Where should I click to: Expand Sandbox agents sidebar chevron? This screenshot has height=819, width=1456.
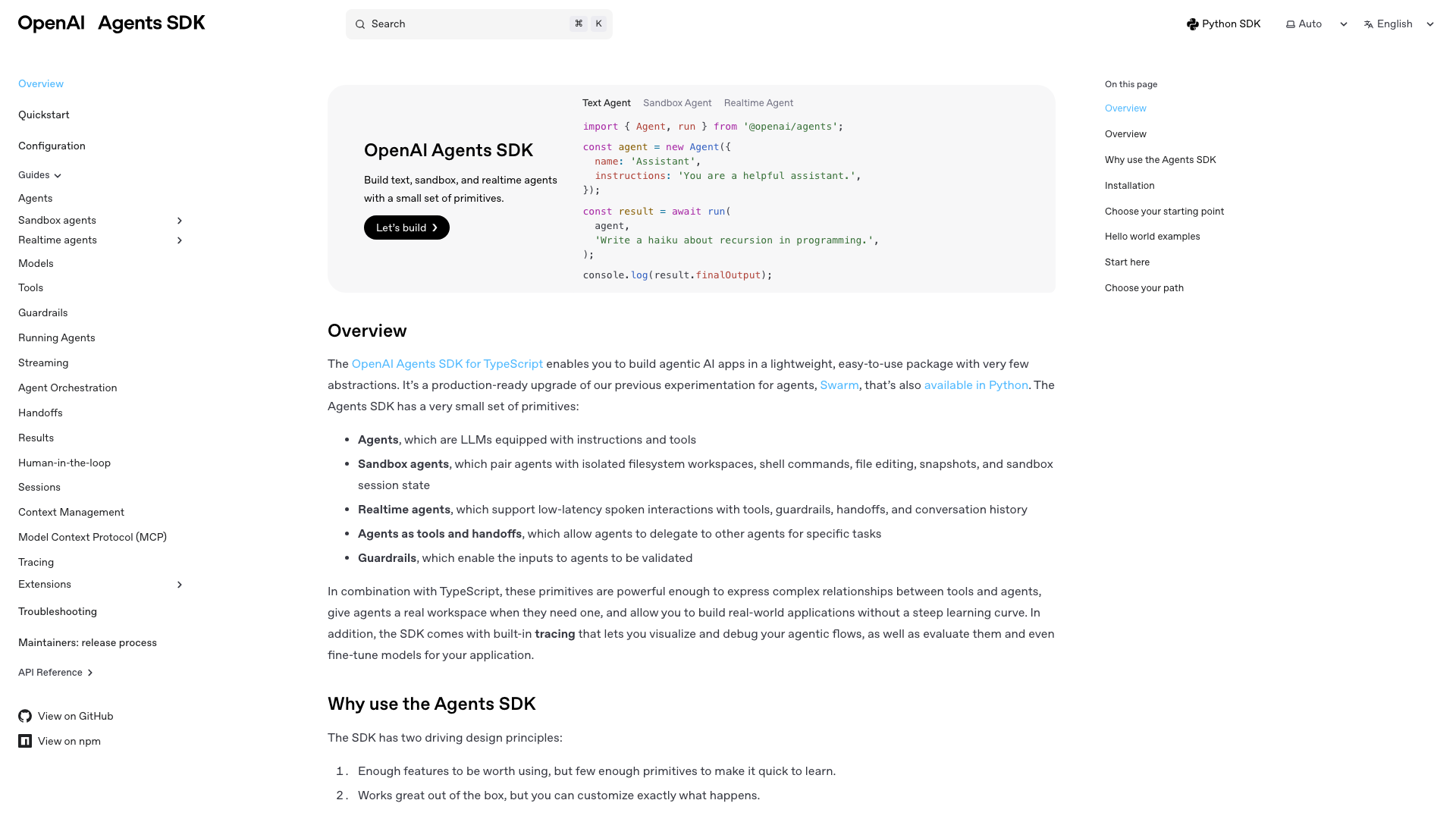[180, 221]
